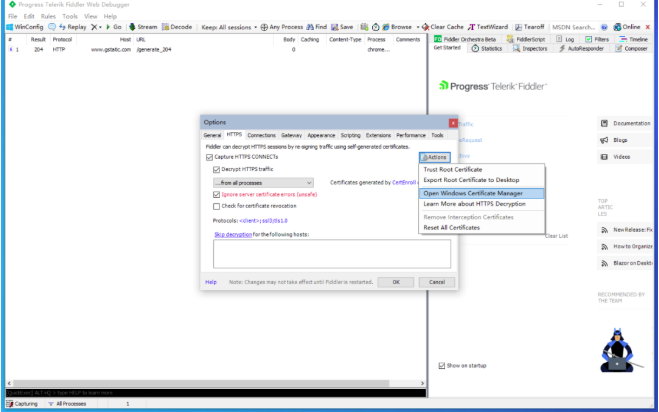Enable Check for certificate revocation
Viewport: 659px width, 412px height.
pos(216,206)
